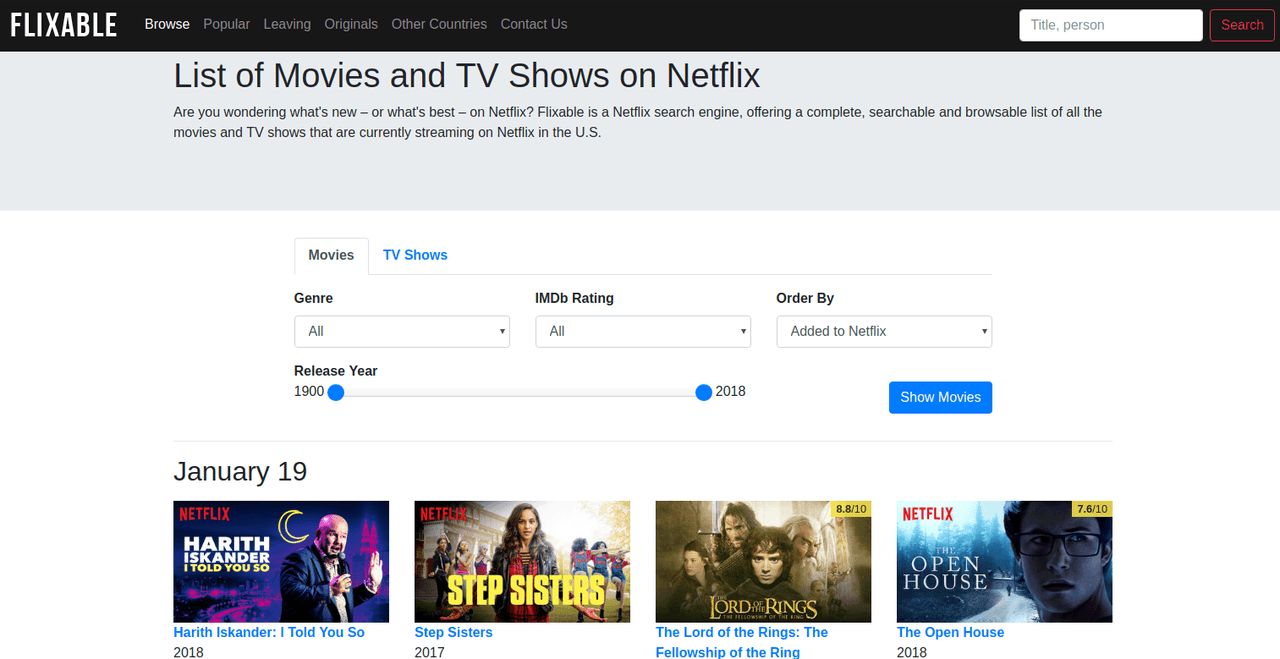The image size is (1280, 659).
Task: Click the FLIXABLE logo
Action: coord(63,24)
